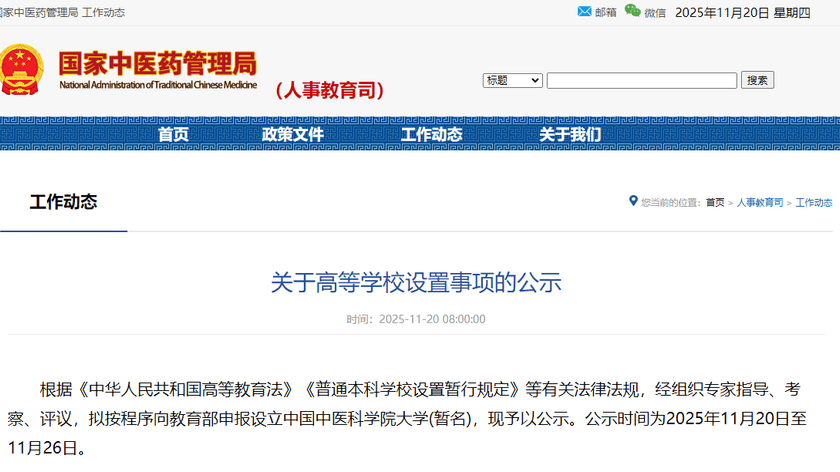This screenshot has height=472, width=840.
Task: Click 首页 in the breadcrumb trail
Action: (715, 202)
